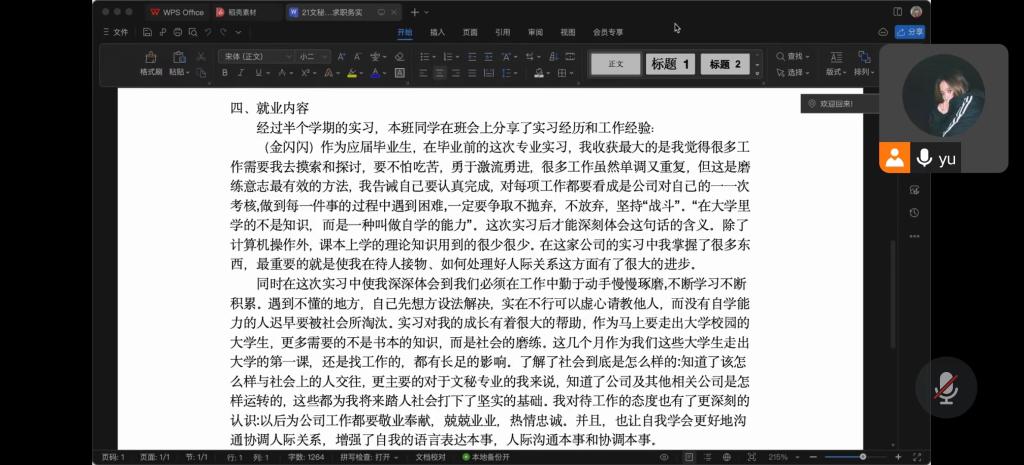
Task: Click the Format Painter (格式刷) icon
Action: click(151, 62)
